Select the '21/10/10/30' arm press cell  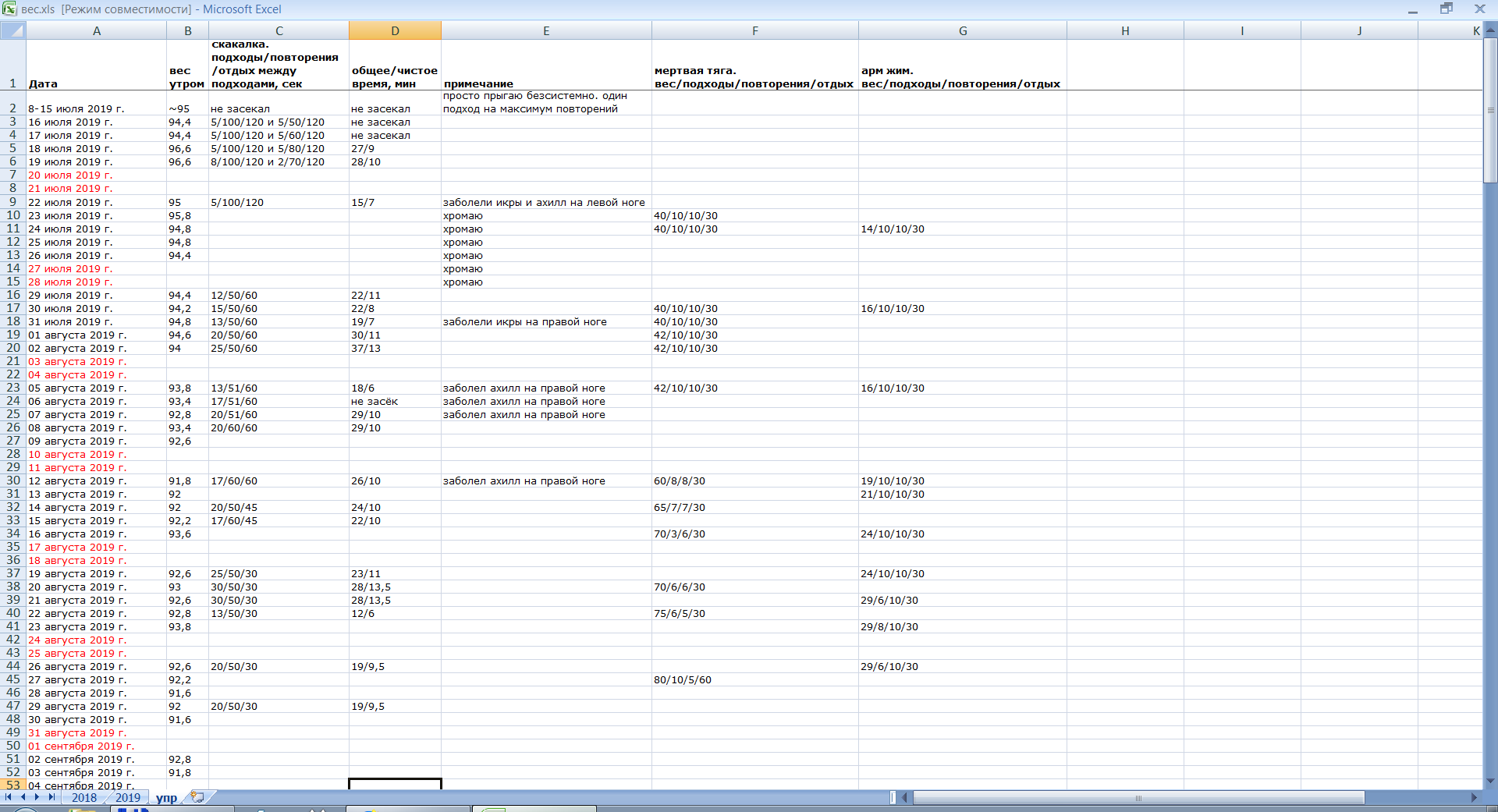coord(963,494)
